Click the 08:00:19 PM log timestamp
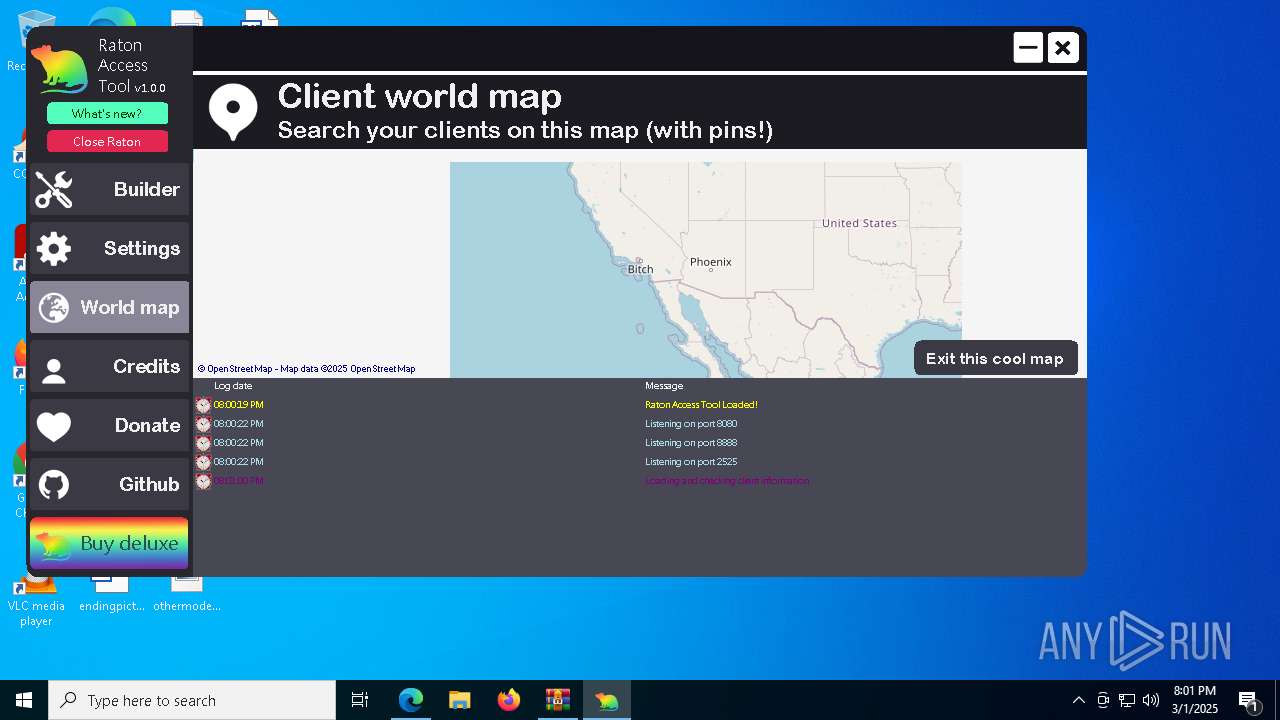Viewport: 1280px width, 720px height. tap(238, 405)
